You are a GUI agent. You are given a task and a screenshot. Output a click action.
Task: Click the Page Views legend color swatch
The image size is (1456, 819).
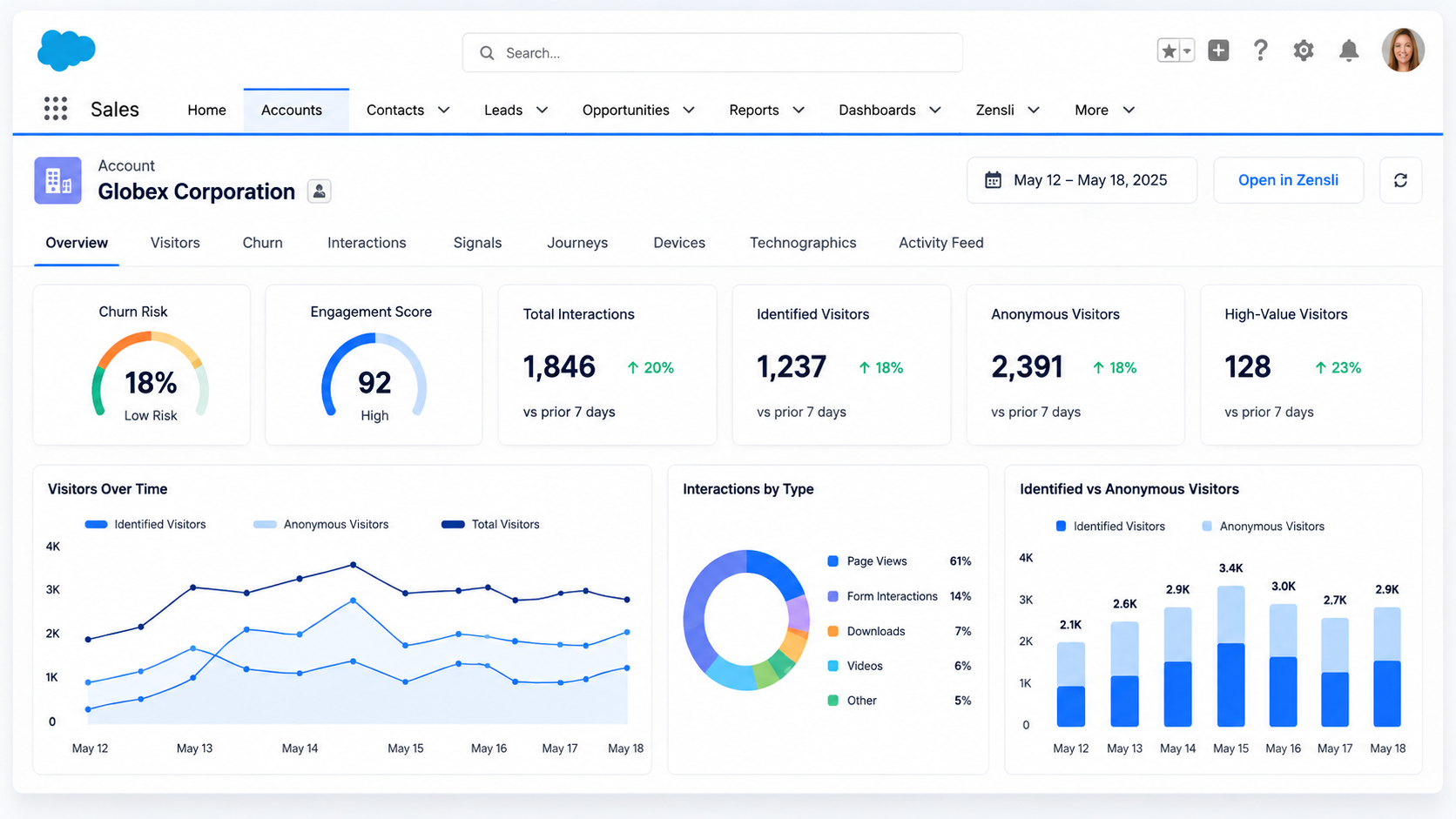pyautogui.click(x=832, y=561)
